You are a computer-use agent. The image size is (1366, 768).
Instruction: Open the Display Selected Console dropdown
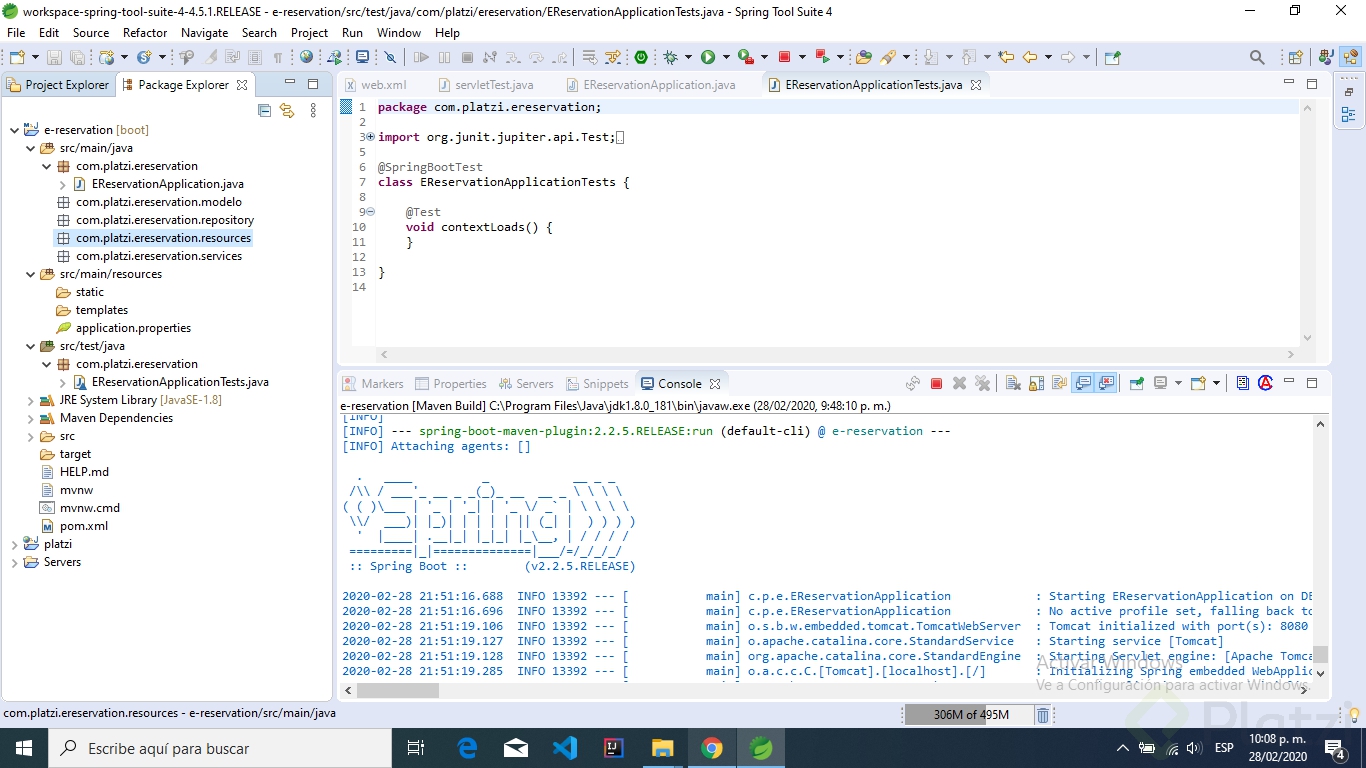click(1177, 383)
